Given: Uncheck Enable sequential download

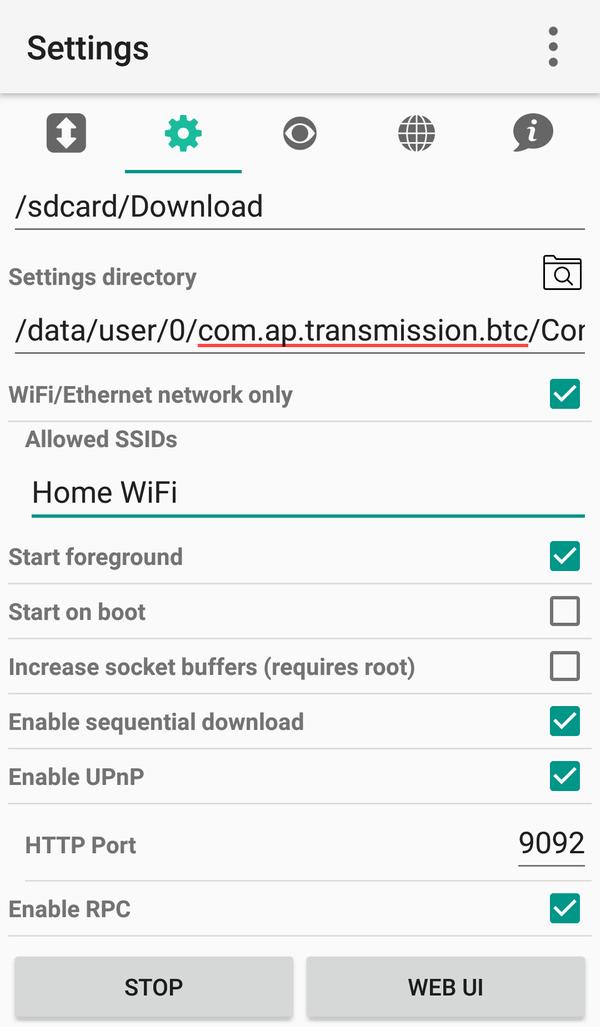Looking at the screenshot, I should coord(564,721).
